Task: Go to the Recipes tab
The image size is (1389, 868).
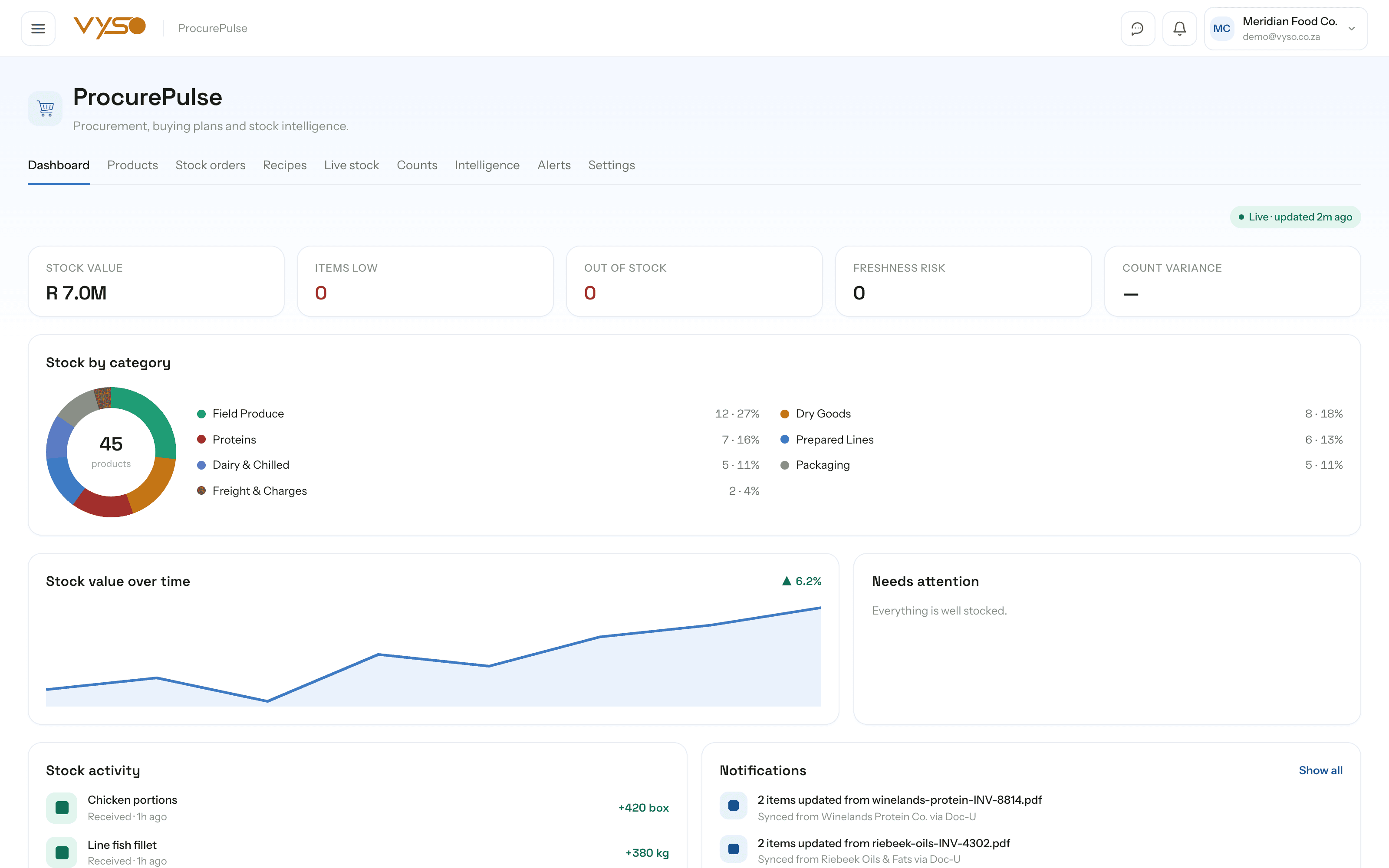Action: pyautogui.click(x=285, y=165)
